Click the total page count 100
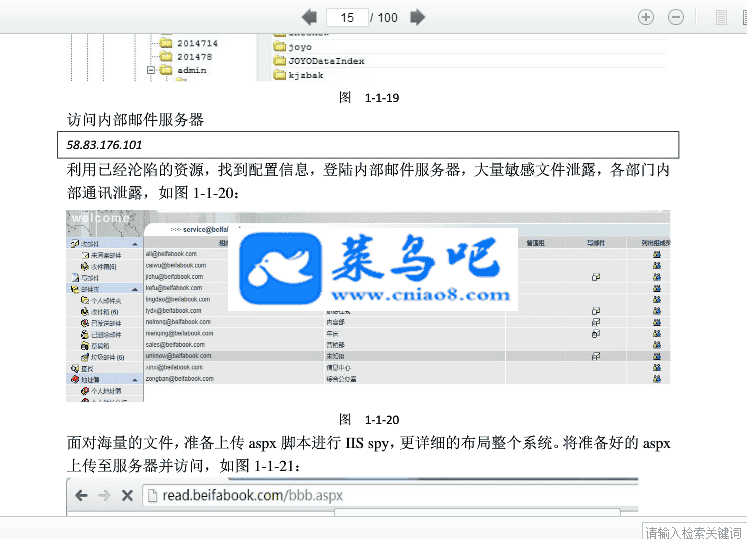The image size is (747, 539). pyautogui.click(x=387, y=18)
